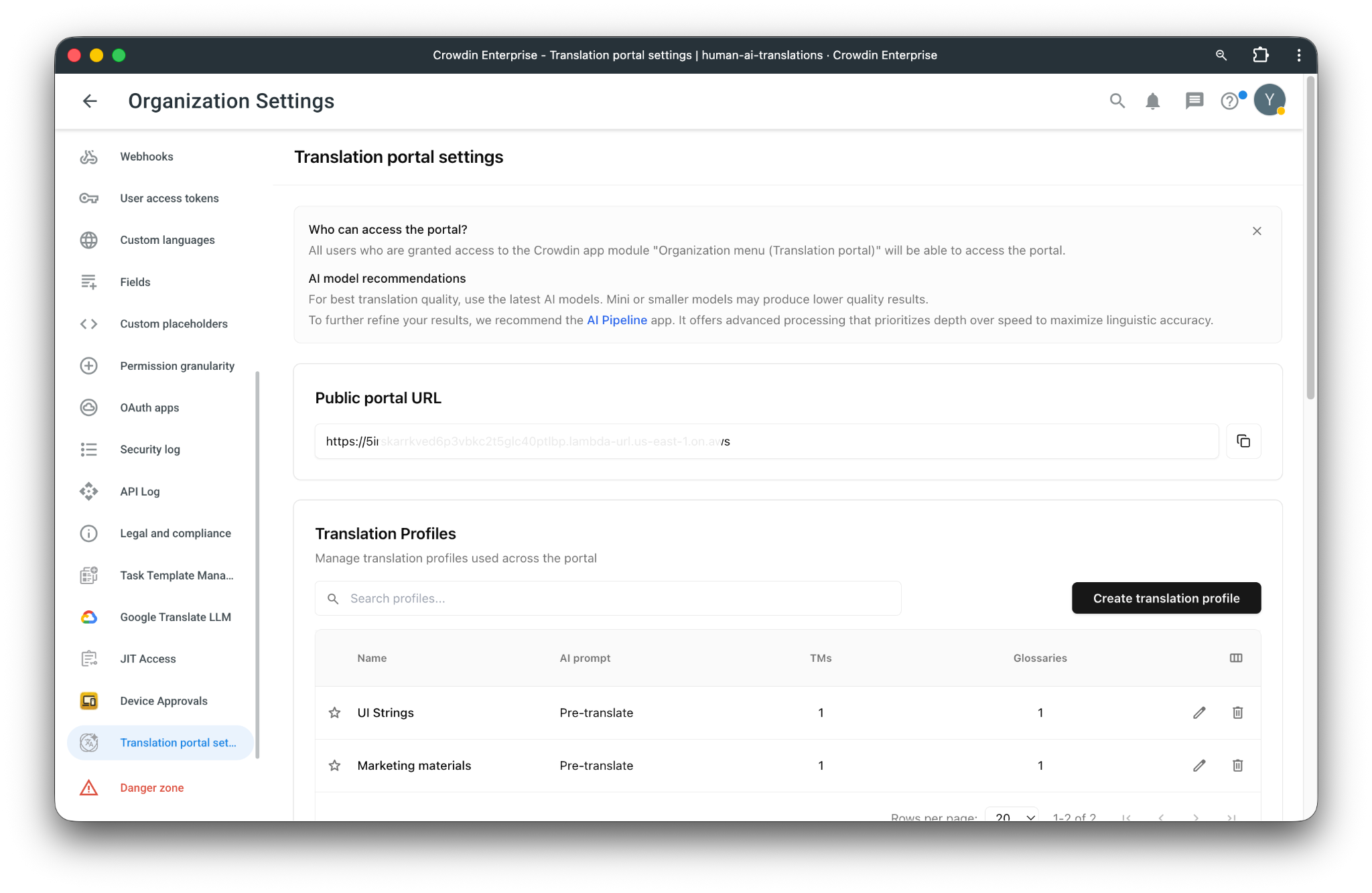Image resolution: width=1372 pixels, height=893 pixels.
Task: Delete the UI Strings profile
Action: pyautogui.click(x=1237, y=713)
